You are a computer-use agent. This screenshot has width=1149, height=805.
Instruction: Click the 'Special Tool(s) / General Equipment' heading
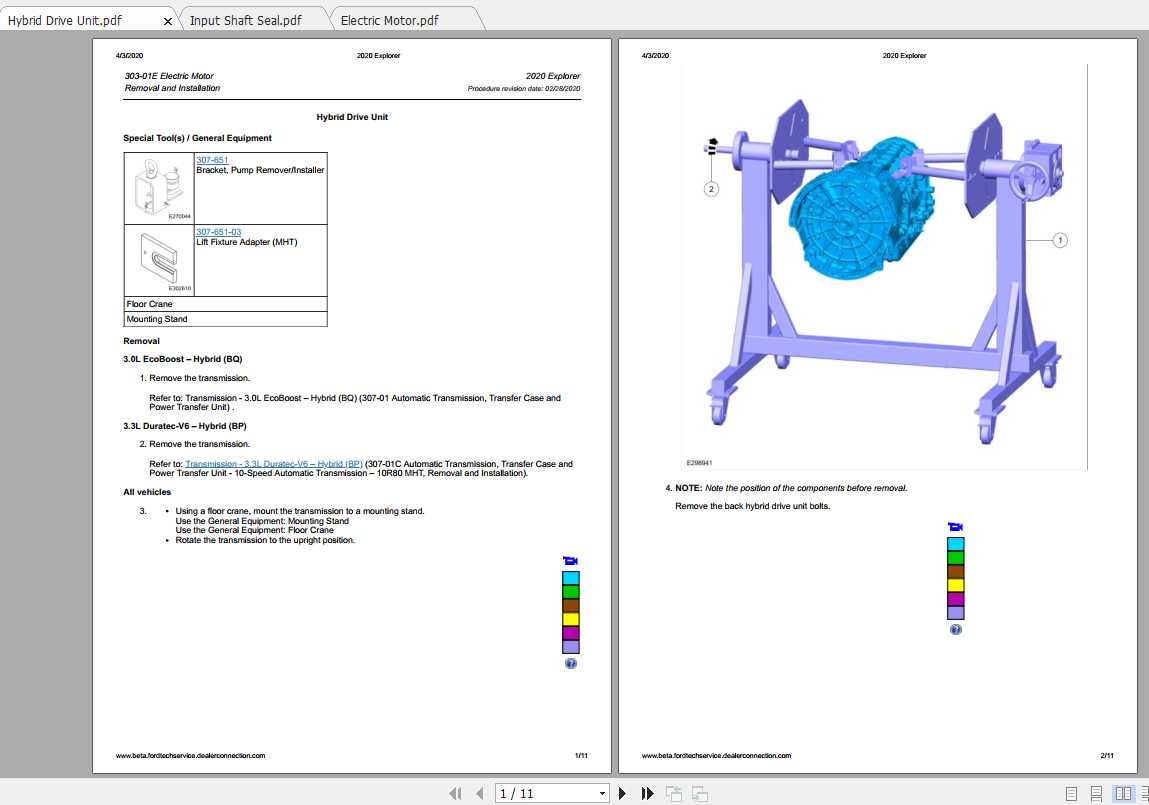[x=197, y=138]
